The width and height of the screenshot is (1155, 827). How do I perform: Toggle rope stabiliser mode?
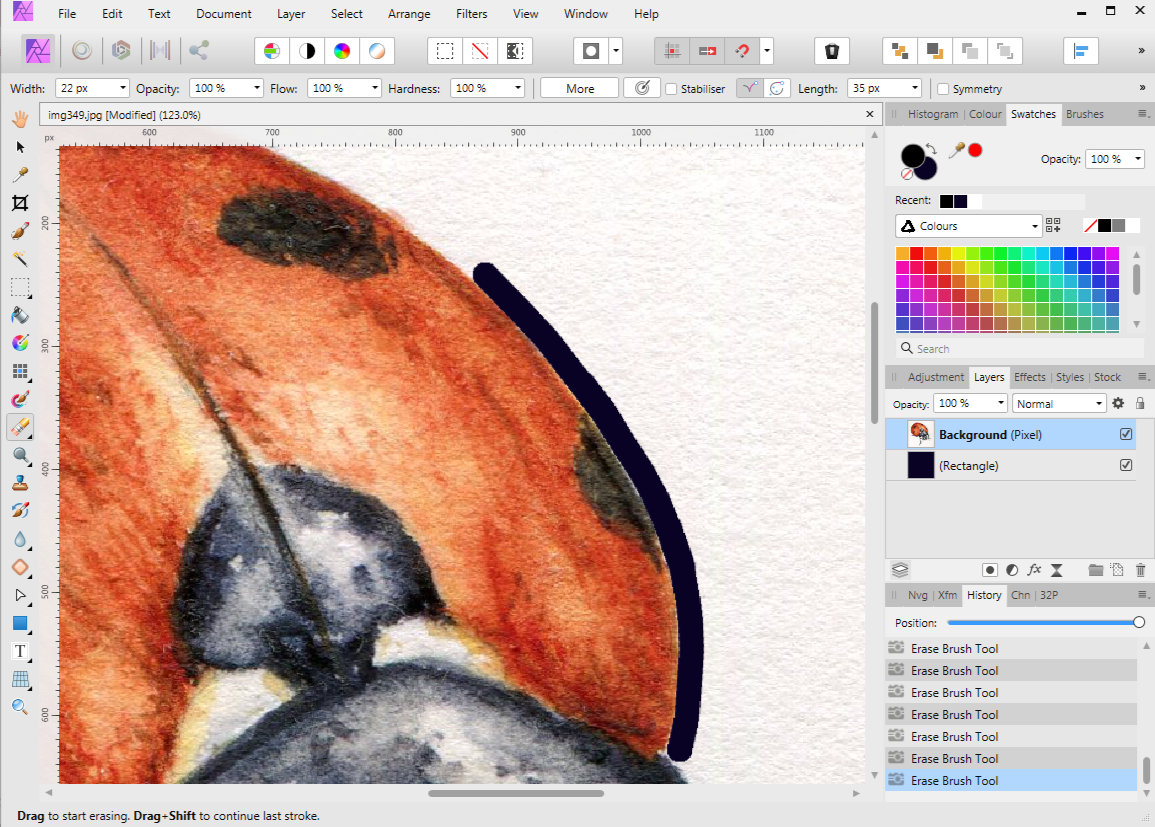coord(749,88)
